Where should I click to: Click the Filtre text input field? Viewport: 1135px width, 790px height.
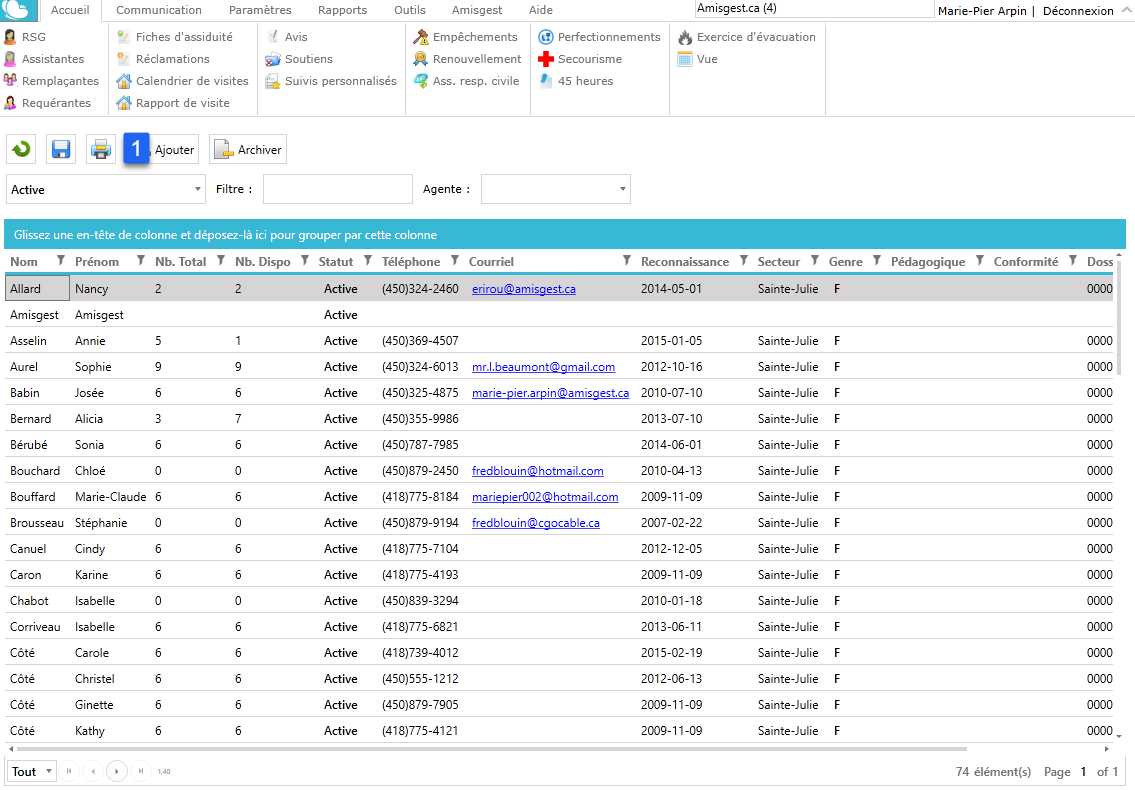(x=337, y=189)
